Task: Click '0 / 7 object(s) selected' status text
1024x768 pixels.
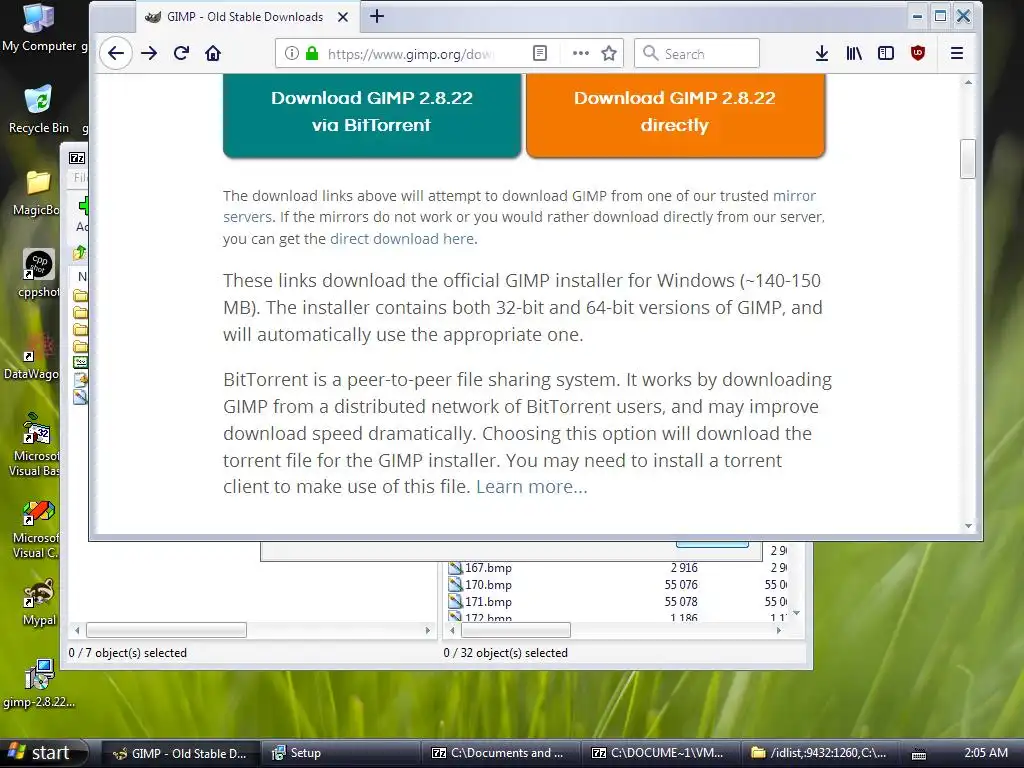Action: tap(127, 653)
